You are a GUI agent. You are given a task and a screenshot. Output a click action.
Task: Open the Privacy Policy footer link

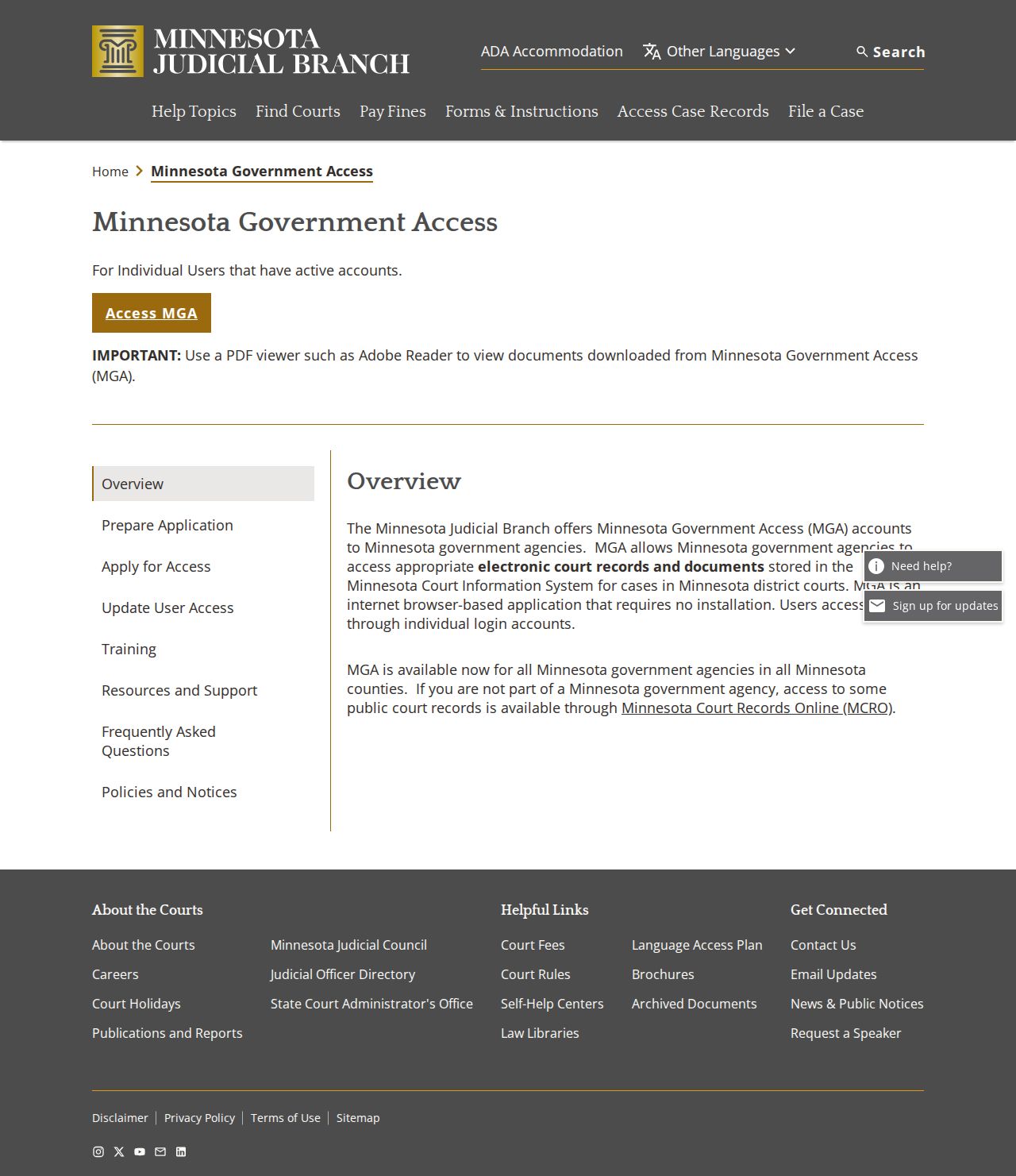click(x=199, y=1118)
